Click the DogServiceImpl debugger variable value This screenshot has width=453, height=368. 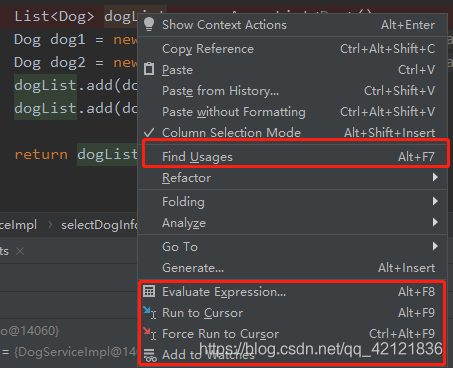click(75, 352)
